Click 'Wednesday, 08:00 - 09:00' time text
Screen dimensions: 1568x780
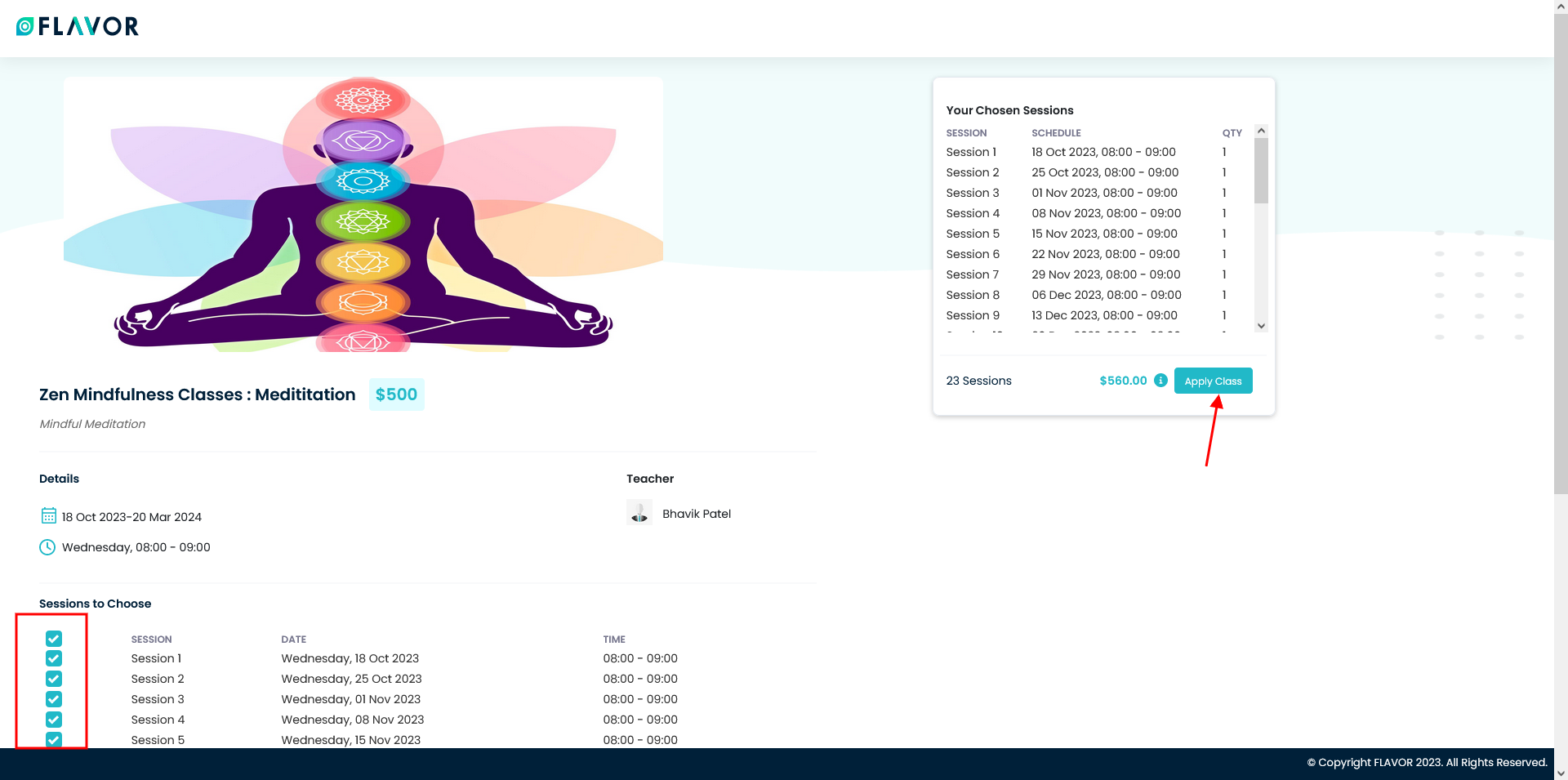[x=136, y=547]
